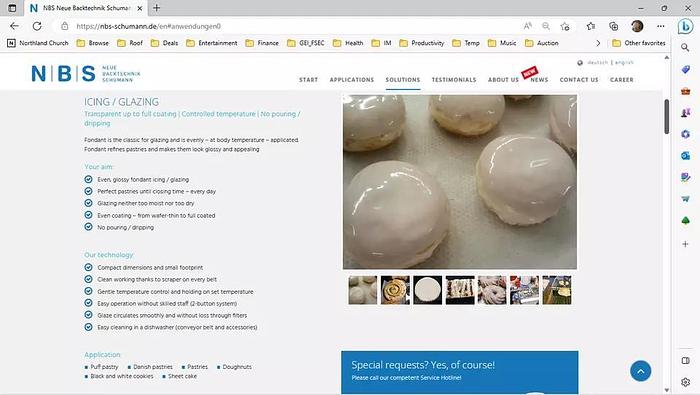The height and width of the screenshot is (395, 700).
Task: Show more bookmarks chevron
Action: 598,43
